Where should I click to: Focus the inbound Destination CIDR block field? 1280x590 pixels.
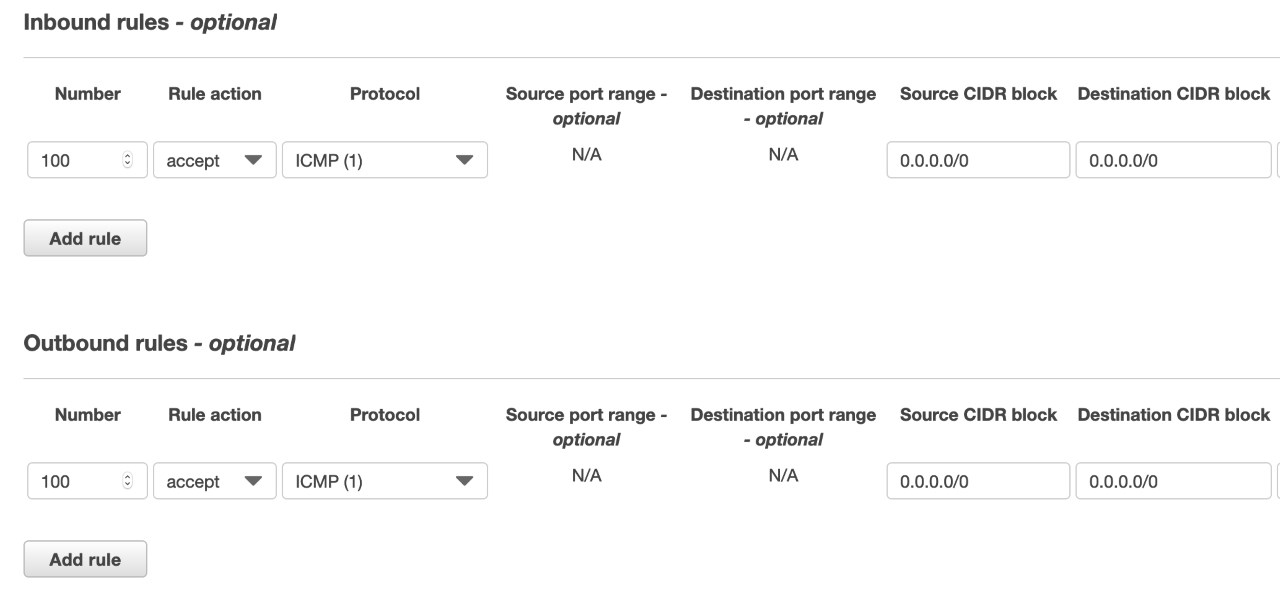1173,160
